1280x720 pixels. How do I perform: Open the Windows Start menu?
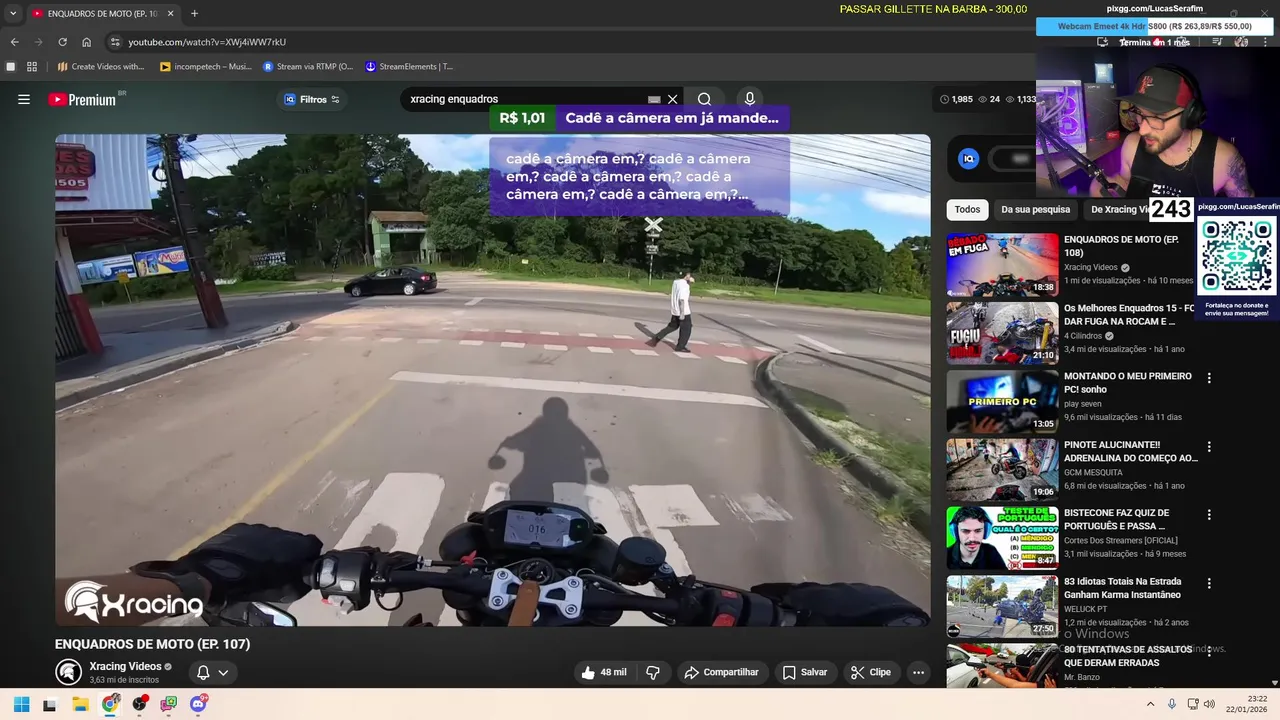tap(21, 704)
